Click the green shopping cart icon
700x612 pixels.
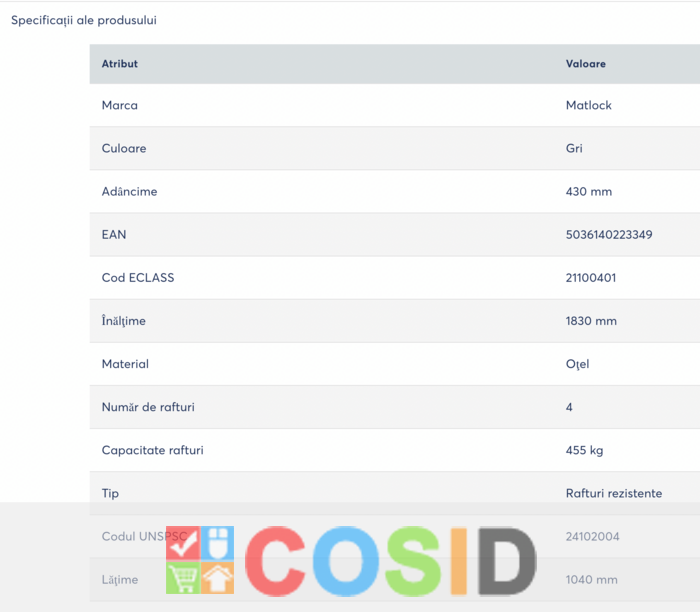[x=183, y=578]
